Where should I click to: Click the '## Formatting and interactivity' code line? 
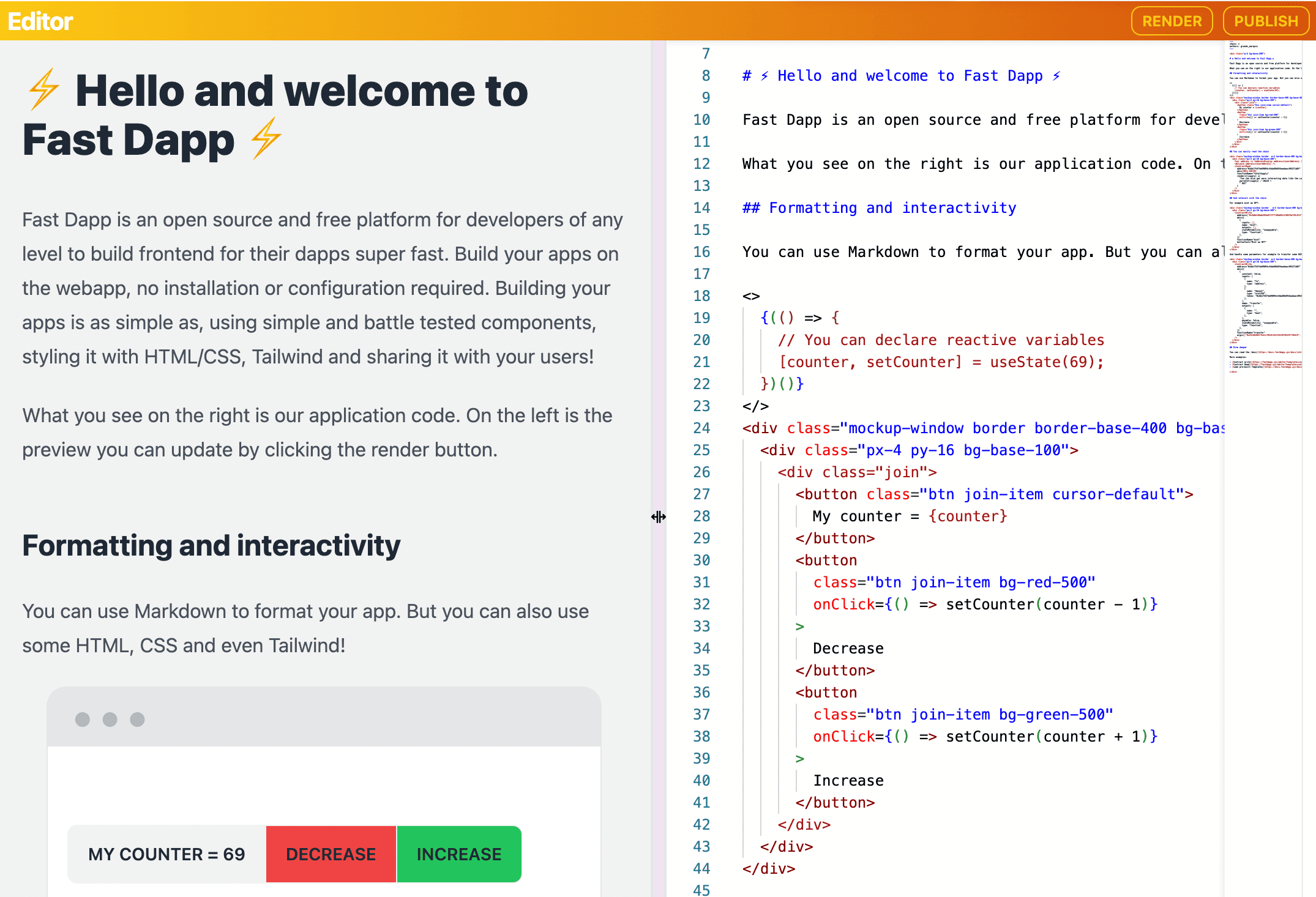click(879, 208)
